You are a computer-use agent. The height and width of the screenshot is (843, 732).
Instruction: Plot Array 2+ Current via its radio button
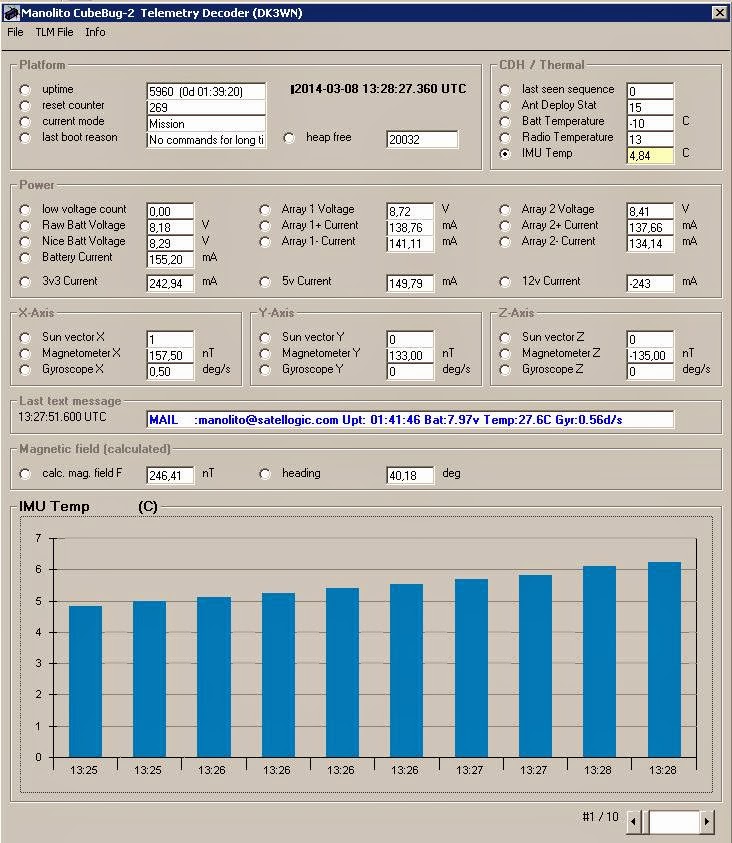[x=505, y=226]
